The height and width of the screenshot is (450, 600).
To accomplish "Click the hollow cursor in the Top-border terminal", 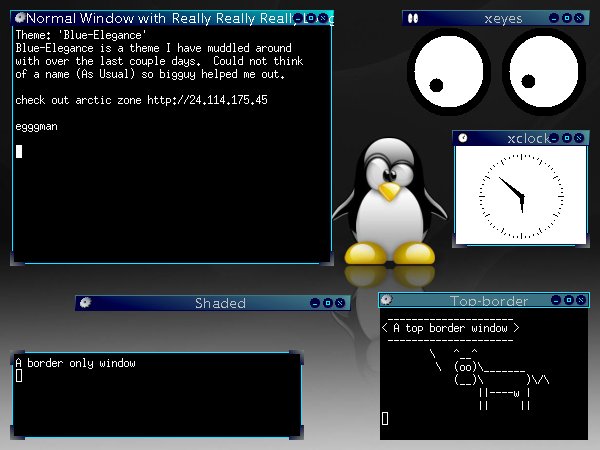I will [385, 418].
